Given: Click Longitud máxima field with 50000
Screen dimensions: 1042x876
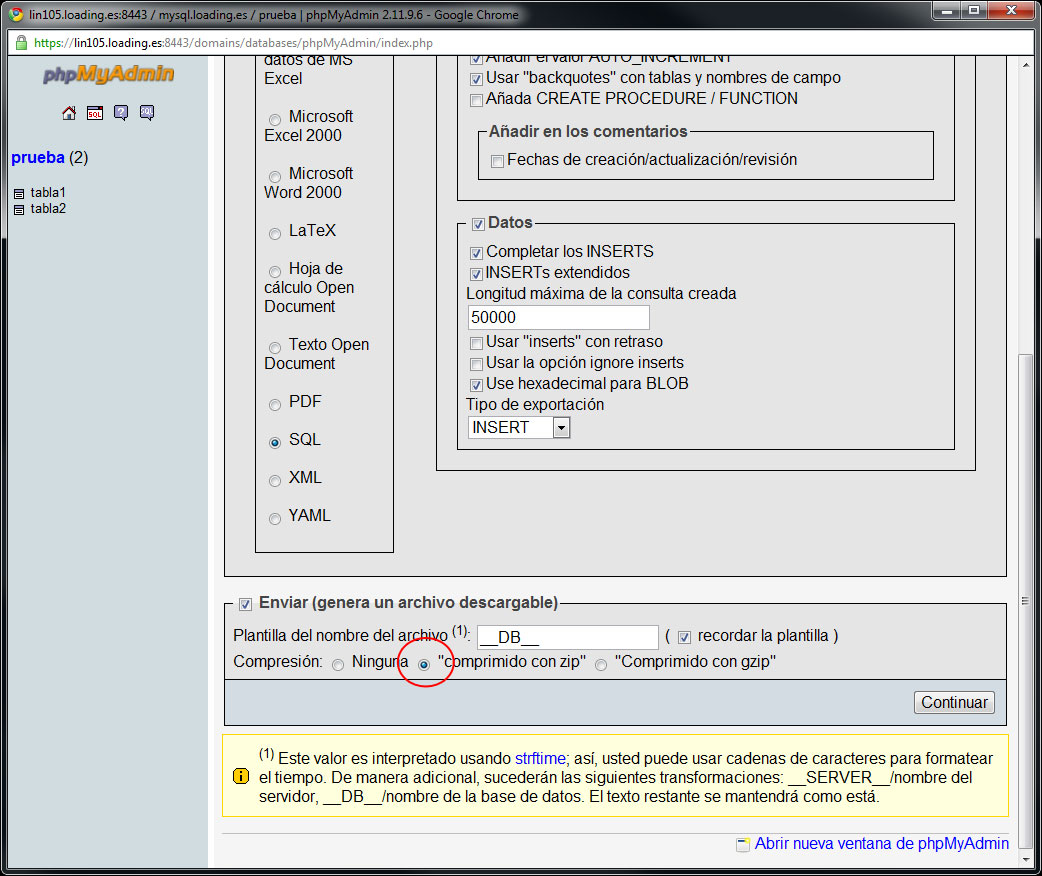Looking at the screenshot, I should (x=559, y=318).
